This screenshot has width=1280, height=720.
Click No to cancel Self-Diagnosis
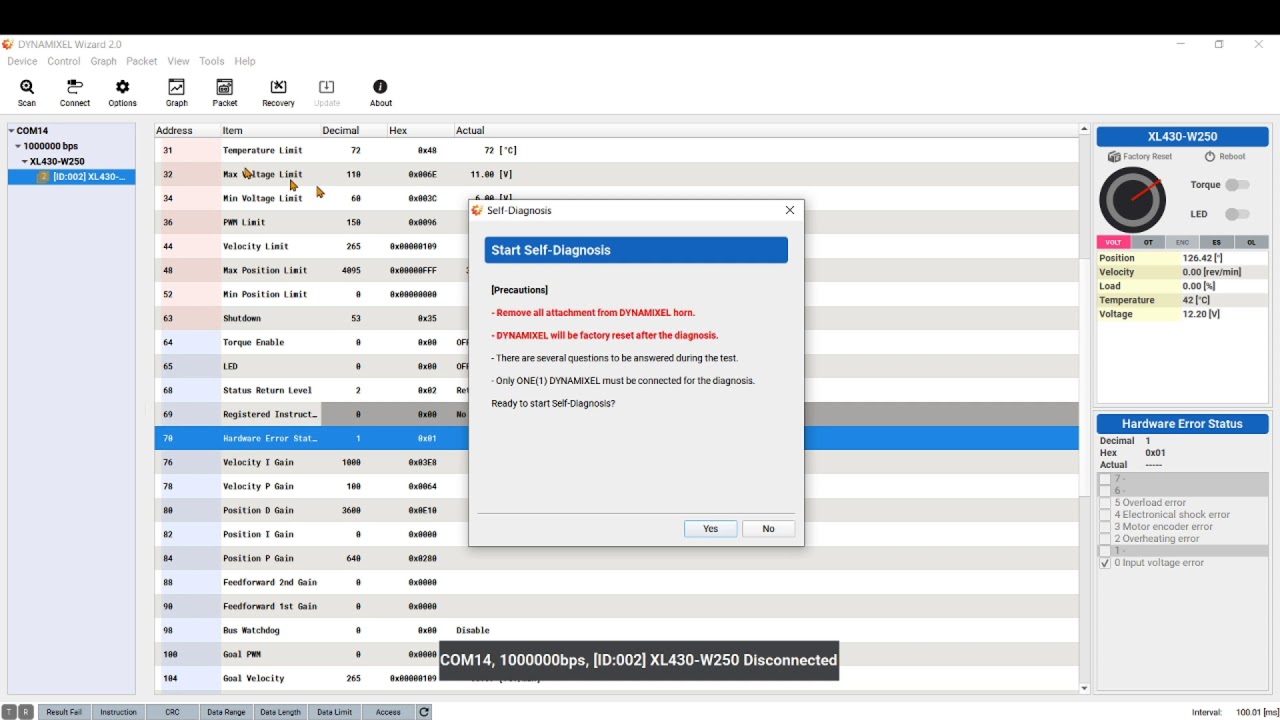[x=768, y=529]
